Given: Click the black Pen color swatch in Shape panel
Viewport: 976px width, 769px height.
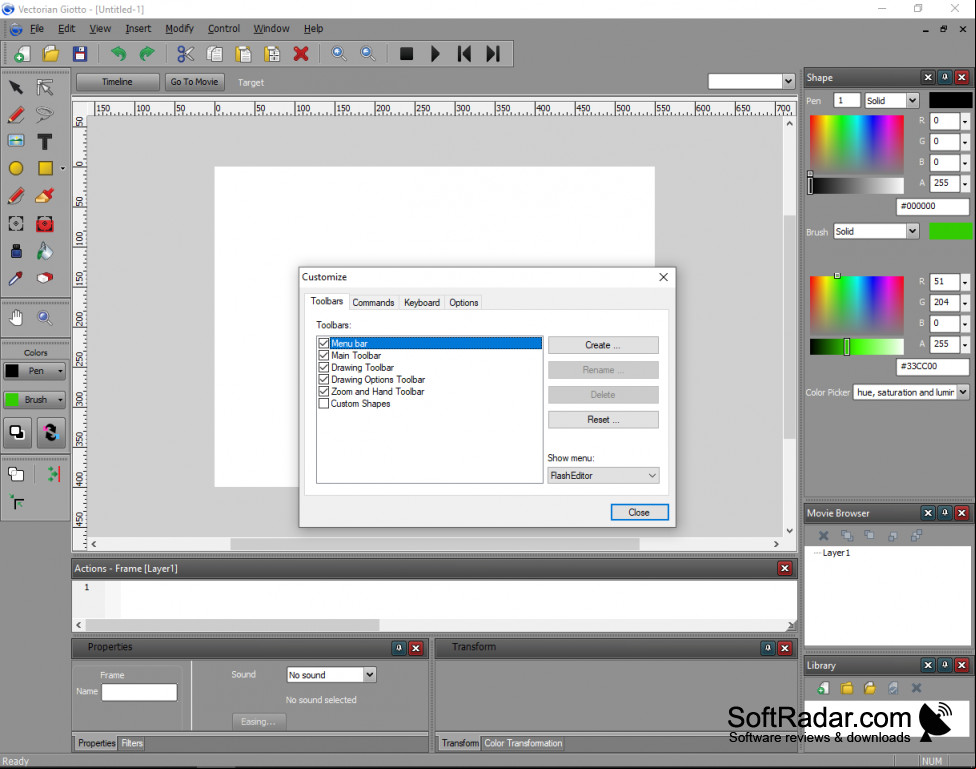Looking at the screenshot, I should coord(950,101).
